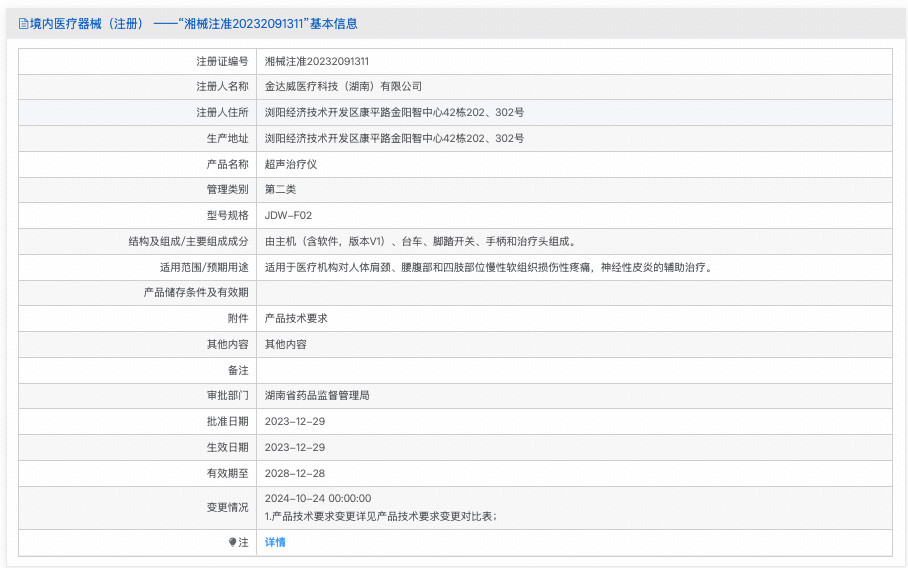Viewport: 908px width, 568px height.
Task: Select model specification JDW-F02
Action: [x=288, y=215]
